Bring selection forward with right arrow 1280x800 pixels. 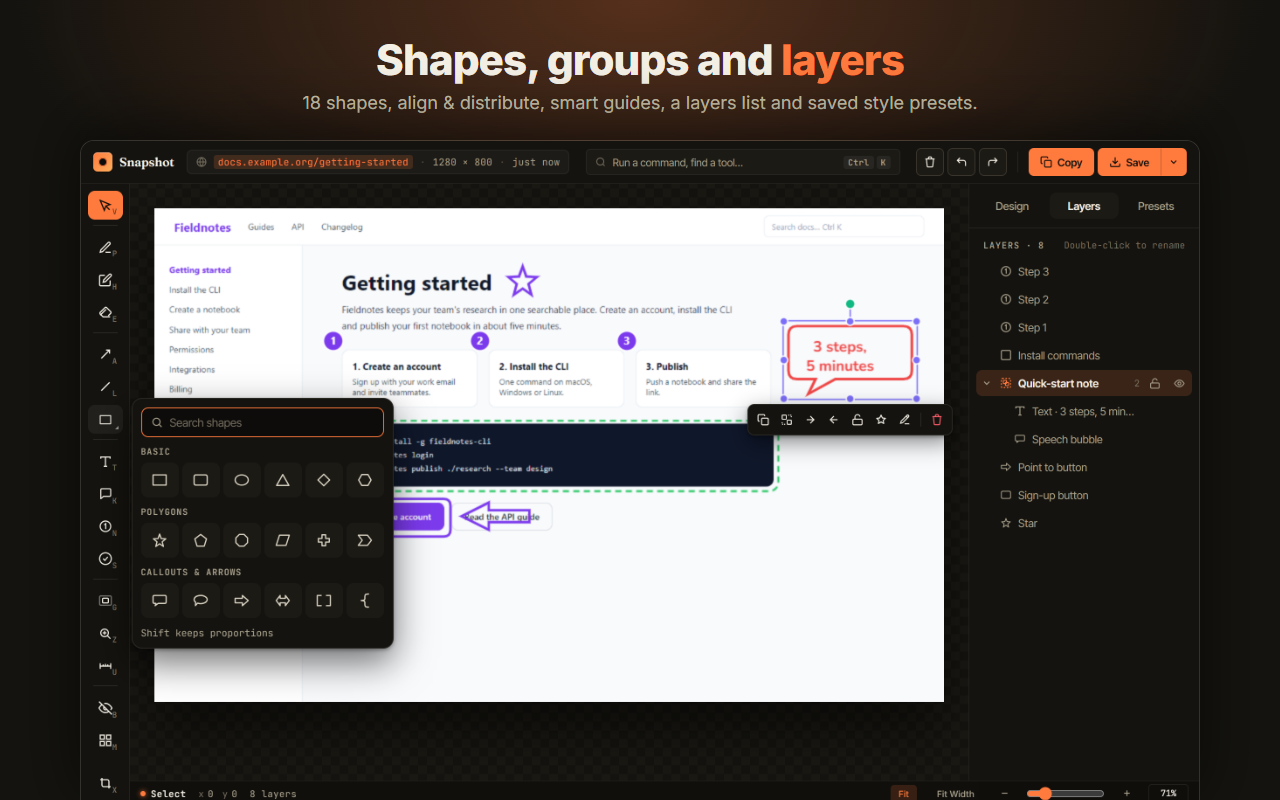pos(810,420)
